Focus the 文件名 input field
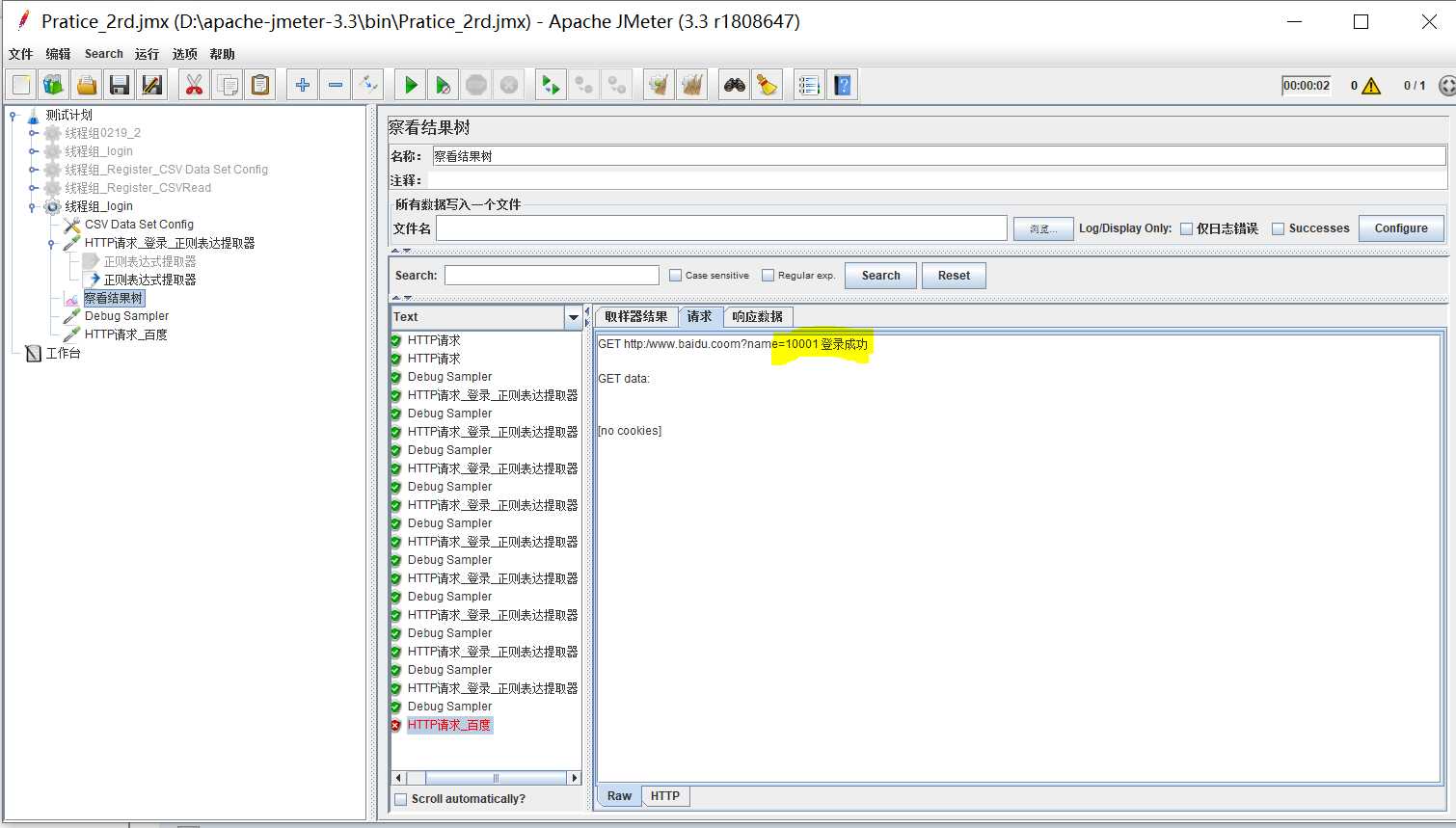 [x=721, y=228]
